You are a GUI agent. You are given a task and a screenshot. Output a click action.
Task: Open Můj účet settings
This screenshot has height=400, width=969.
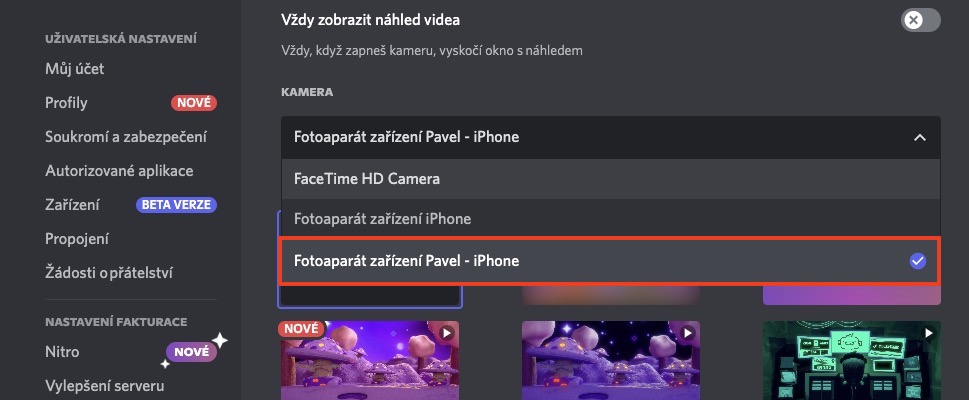click(x=75, y=69)
